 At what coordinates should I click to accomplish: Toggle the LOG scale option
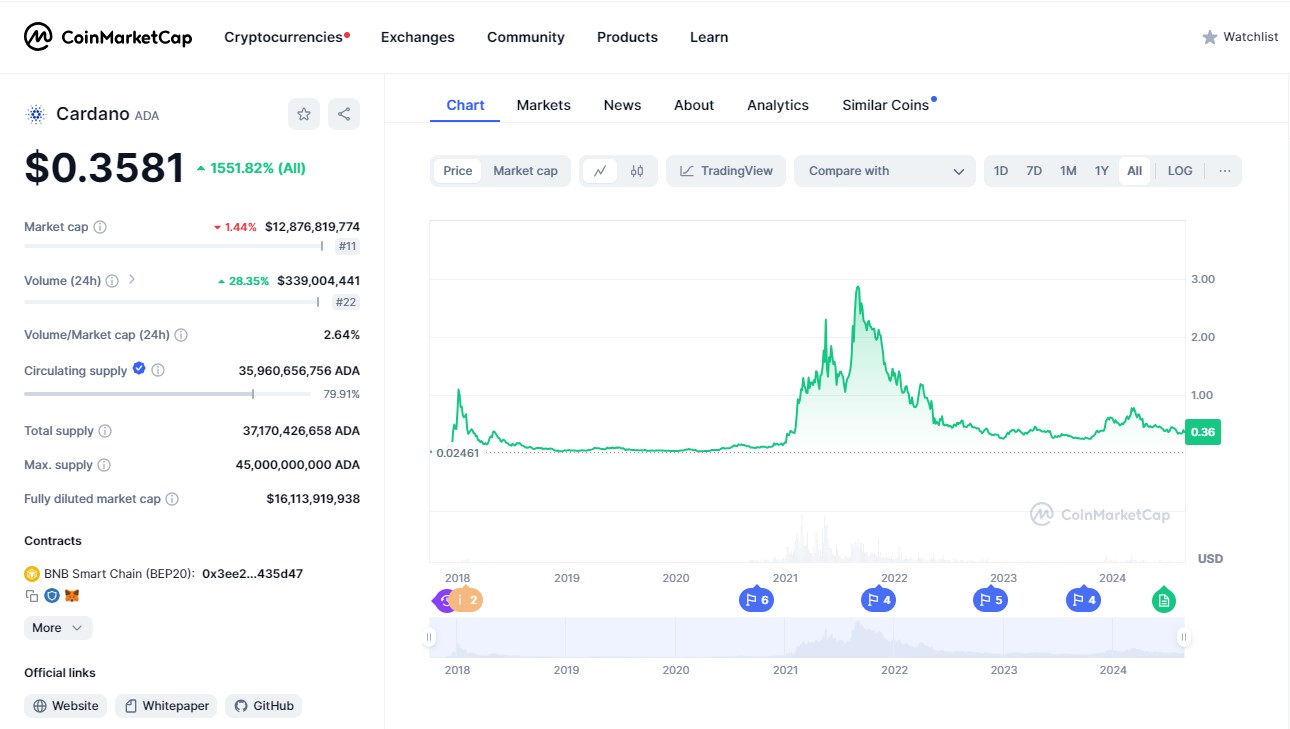(1180, 171)
